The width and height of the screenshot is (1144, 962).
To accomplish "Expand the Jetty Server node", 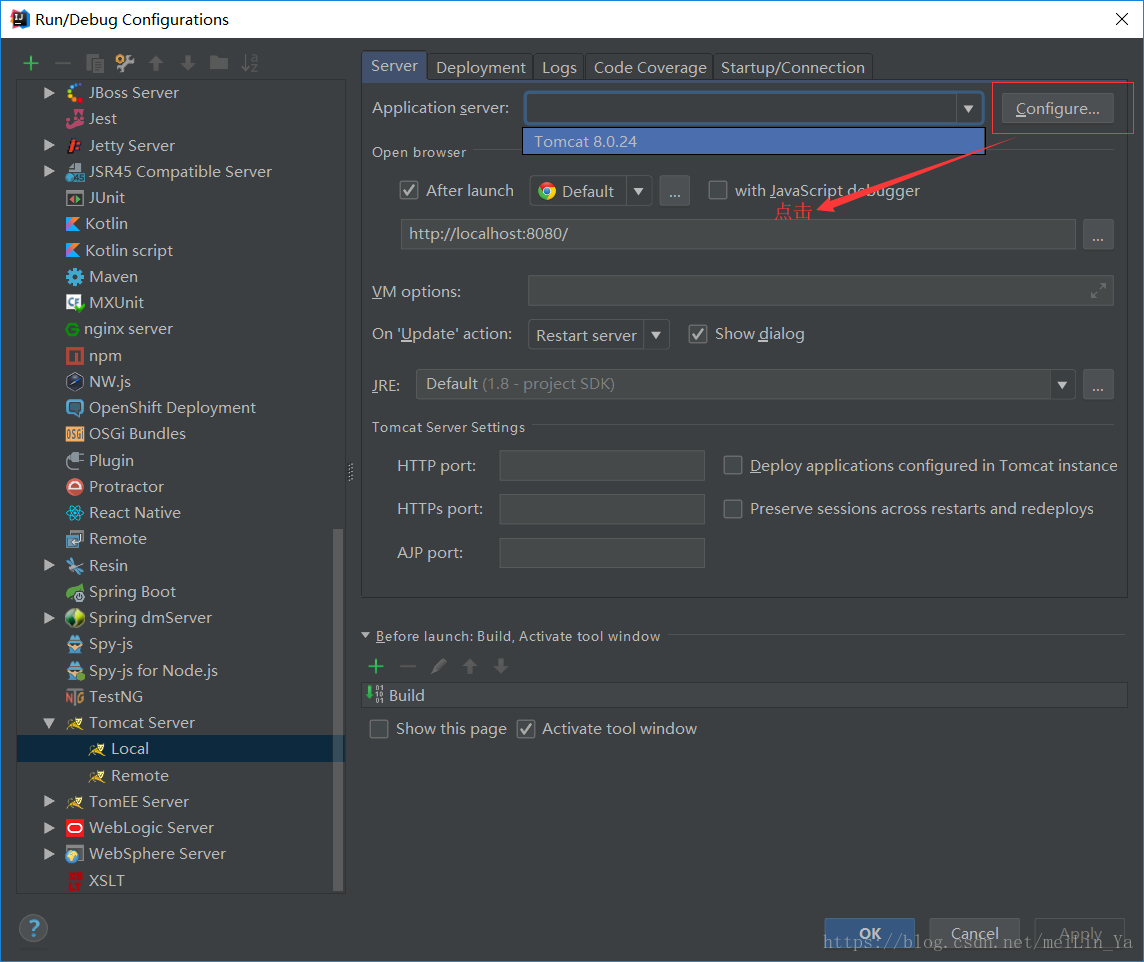I will point(49,145).
